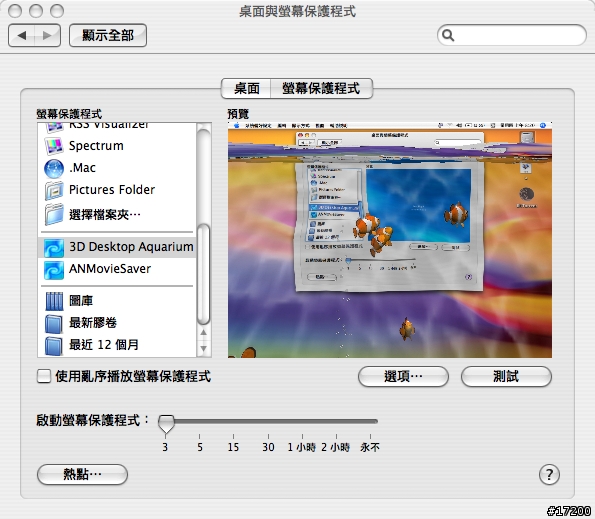Viewport: 595px width, 519px height.
Task: Click the forward arrow navigation button
Action: point(47,36)
